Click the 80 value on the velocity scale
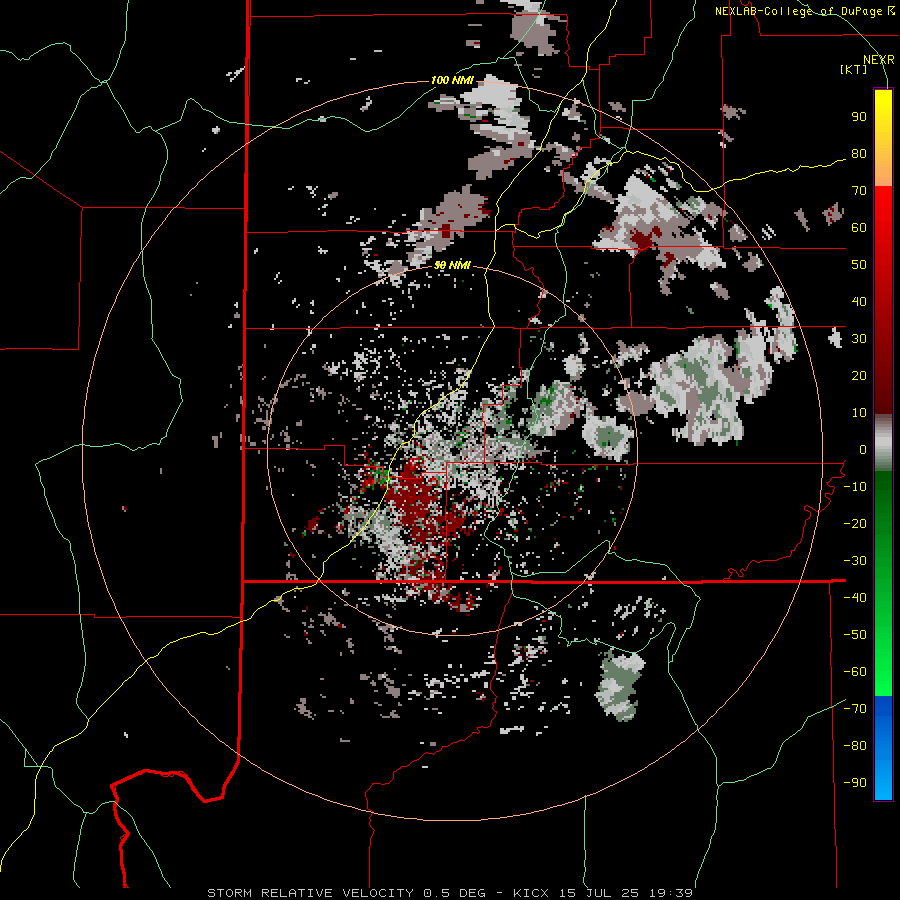The height and width of the screenshot is (900, 900). point(859,154)
